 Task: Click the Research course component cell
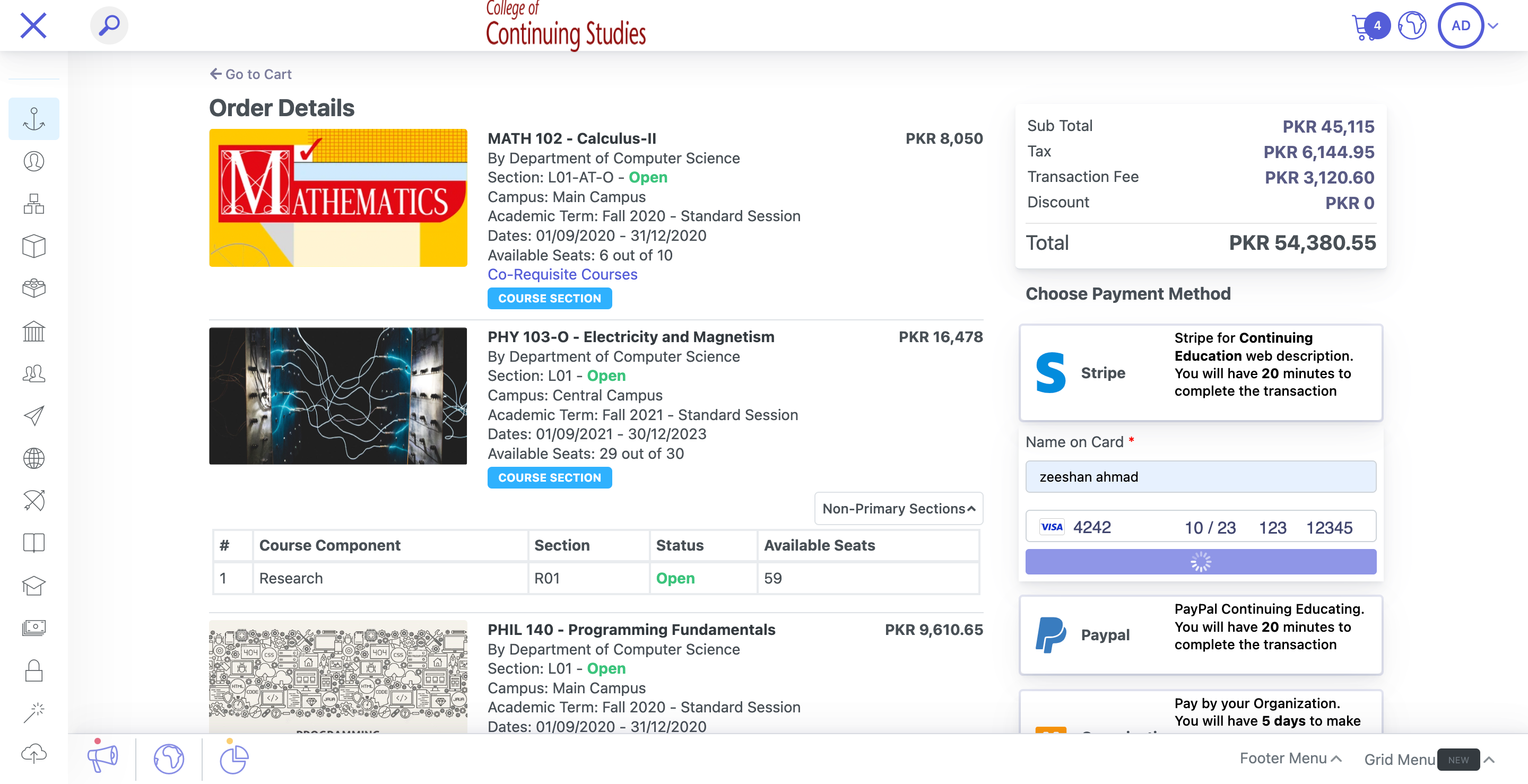(x=390, y=578)
